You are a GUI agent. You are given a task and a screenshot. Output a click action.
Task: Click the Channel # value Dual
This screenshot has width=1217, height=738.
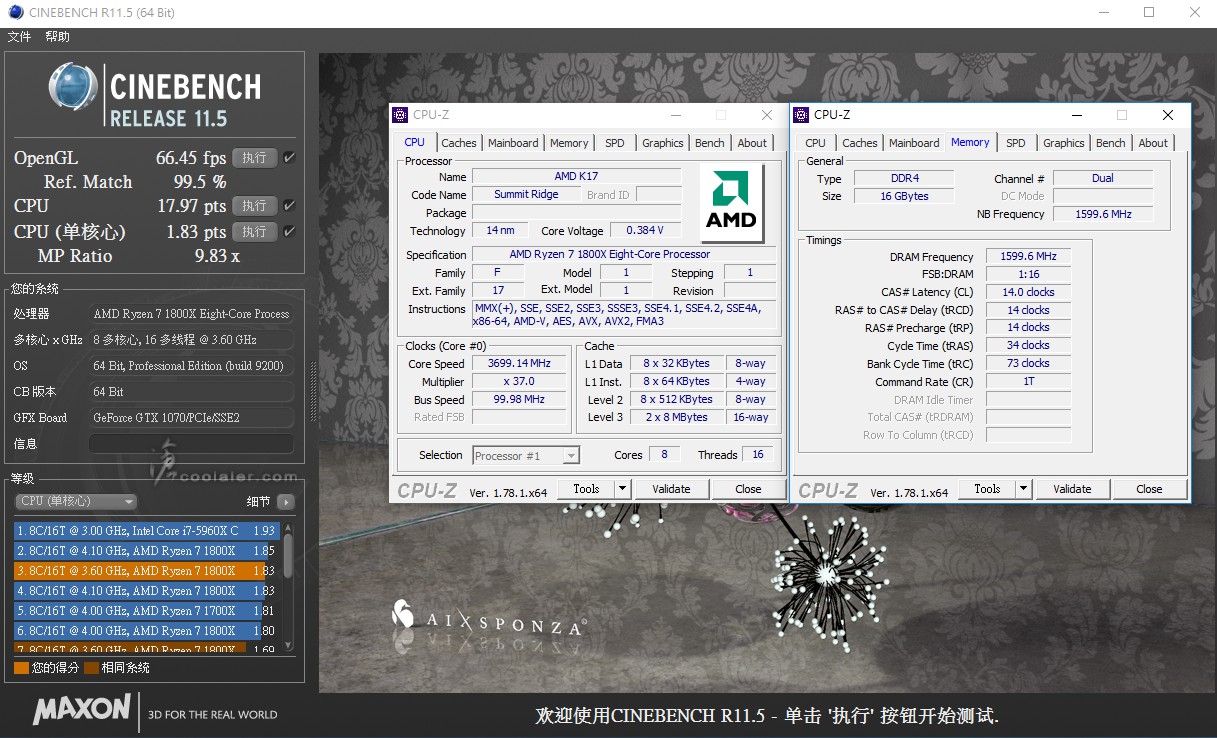click(1103, 179)
